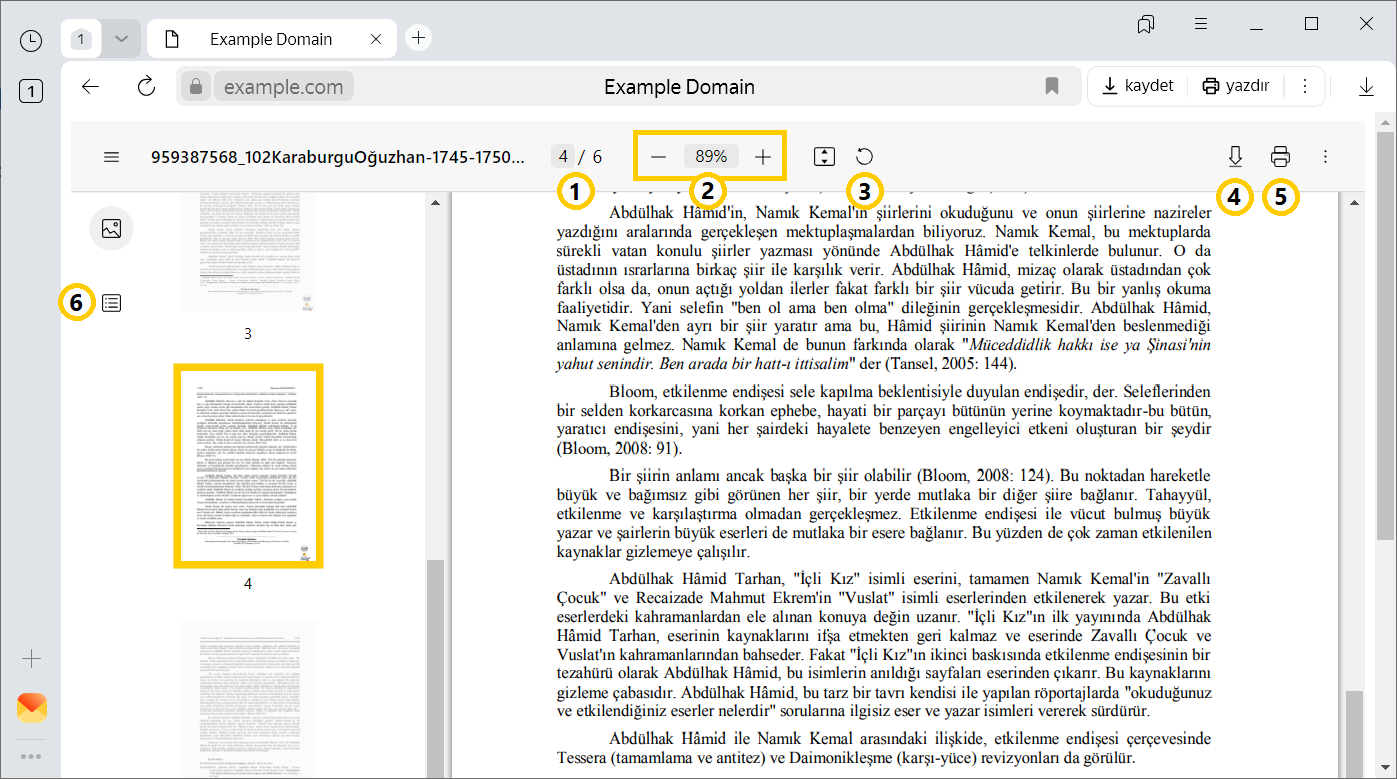Download the PDF document
Screen dimensions: 1397x779
point(1235,156)
